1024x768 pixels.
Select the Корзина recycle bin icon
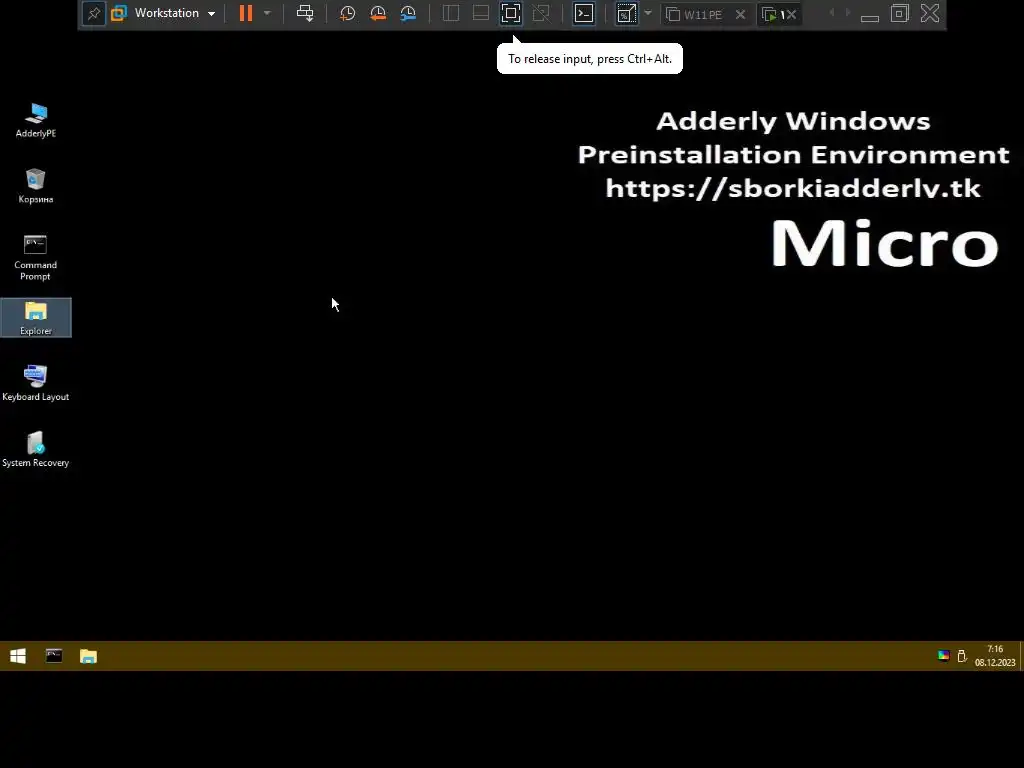[x=36, y=186]
